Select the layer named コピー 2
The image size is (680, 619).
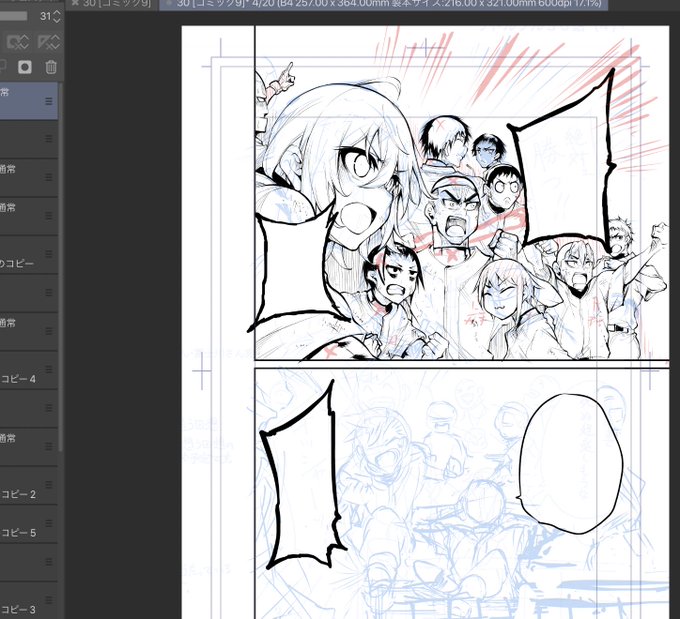[29, 485]
